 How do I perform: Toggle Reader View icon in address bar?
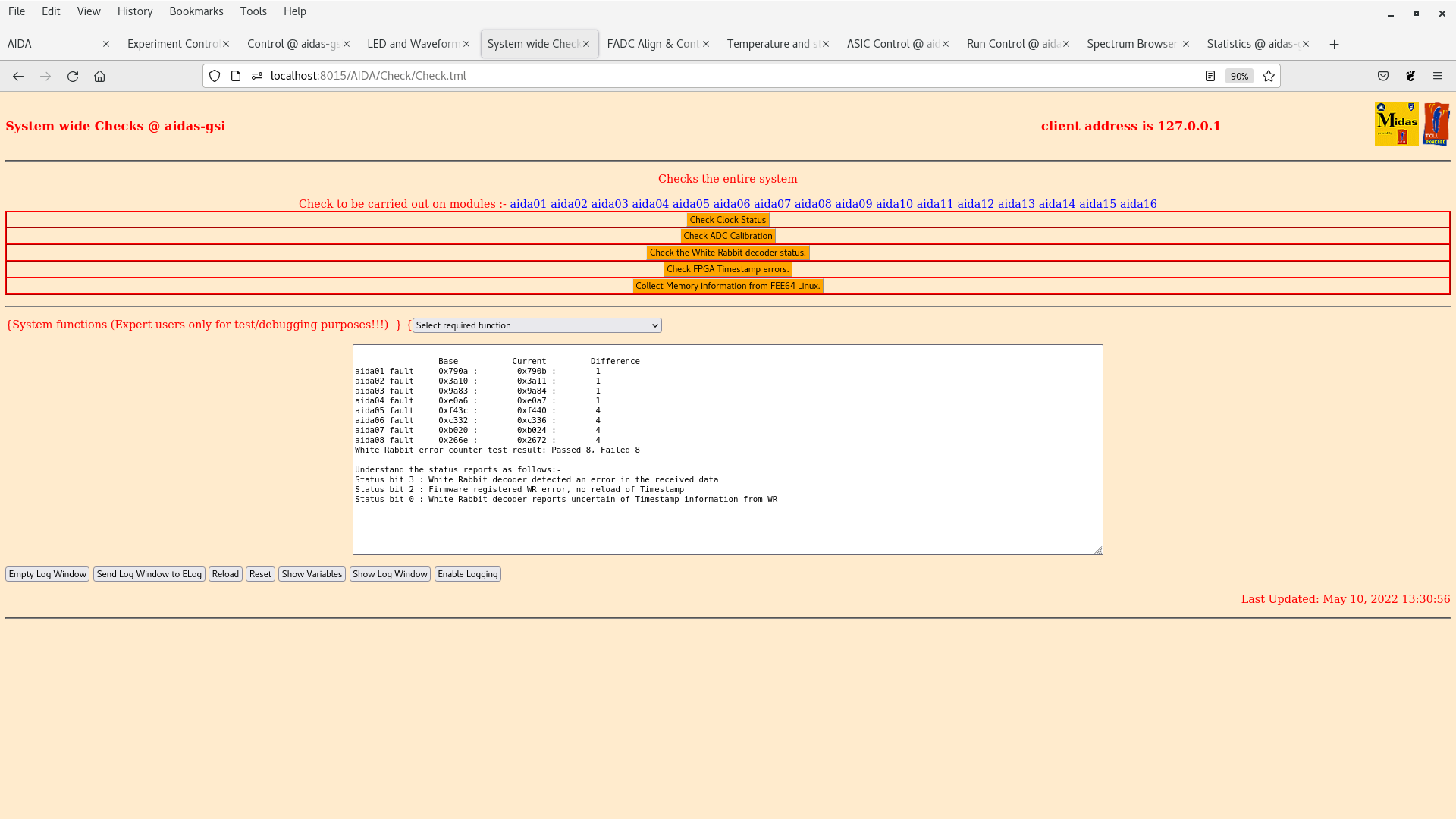tap(1210, 76)
